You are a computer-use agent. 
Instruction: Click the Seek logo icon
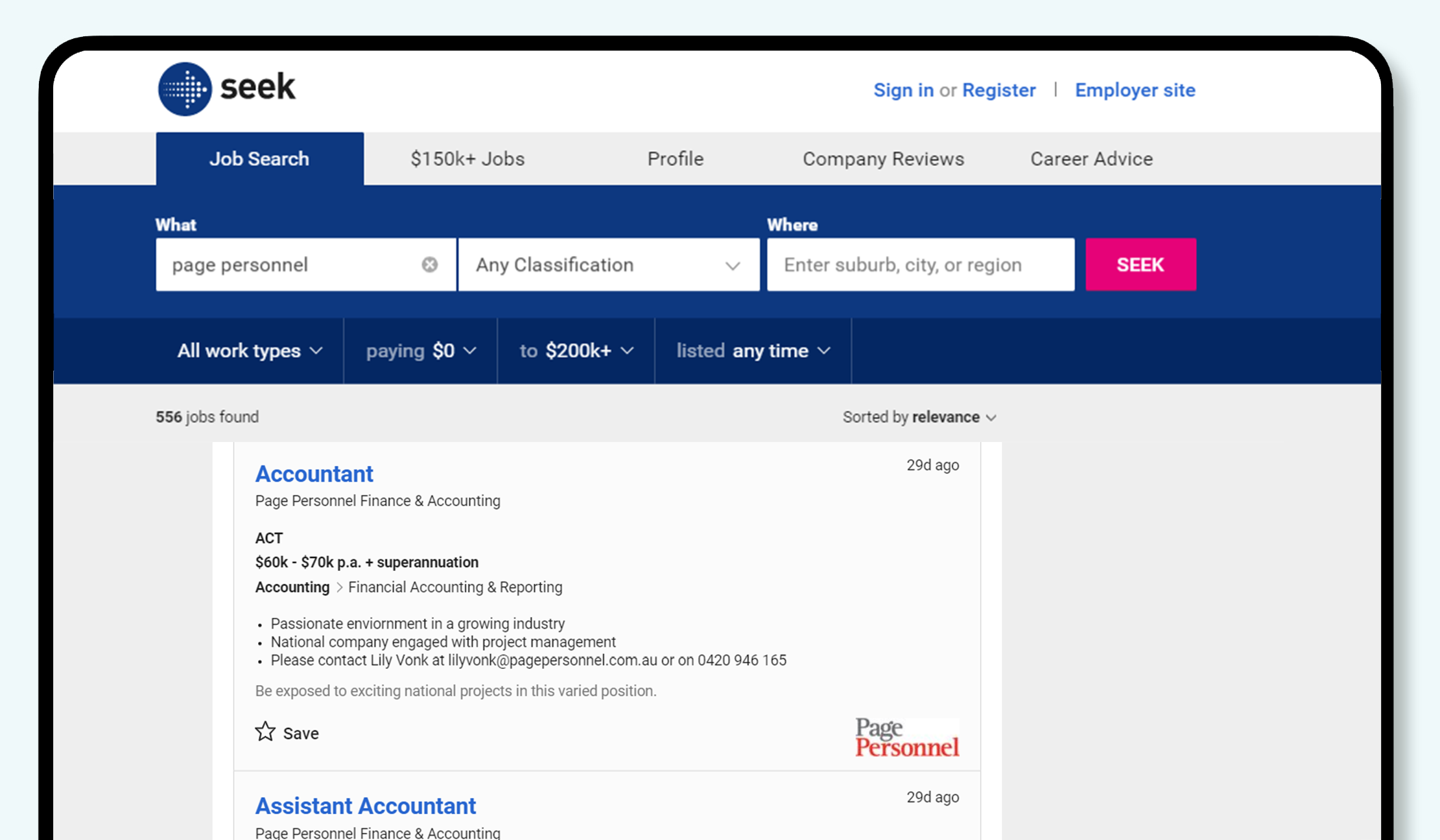[x=185, y=89]
